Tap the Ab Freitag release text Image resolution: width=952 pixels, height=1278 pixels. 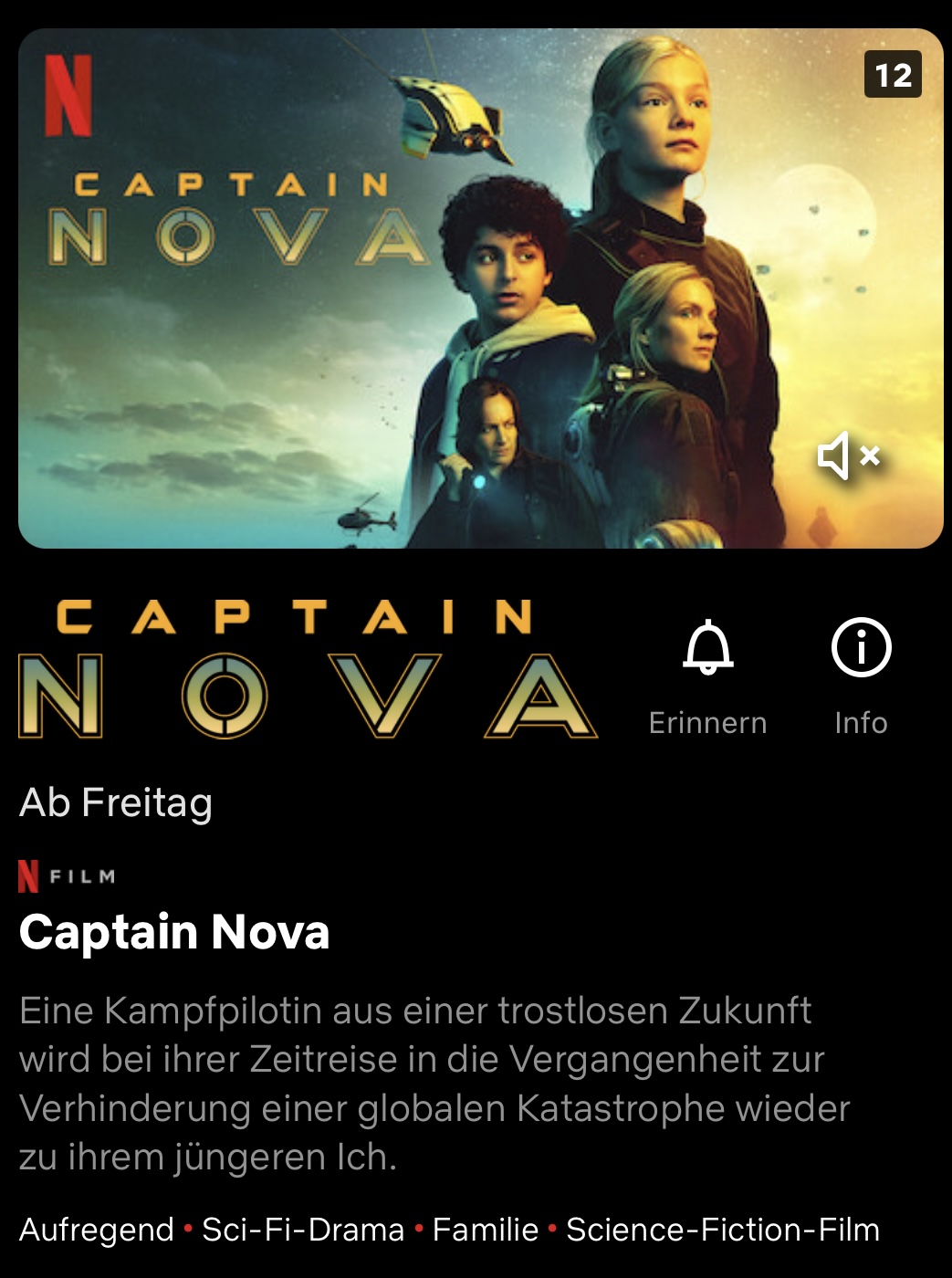[116, 803]
